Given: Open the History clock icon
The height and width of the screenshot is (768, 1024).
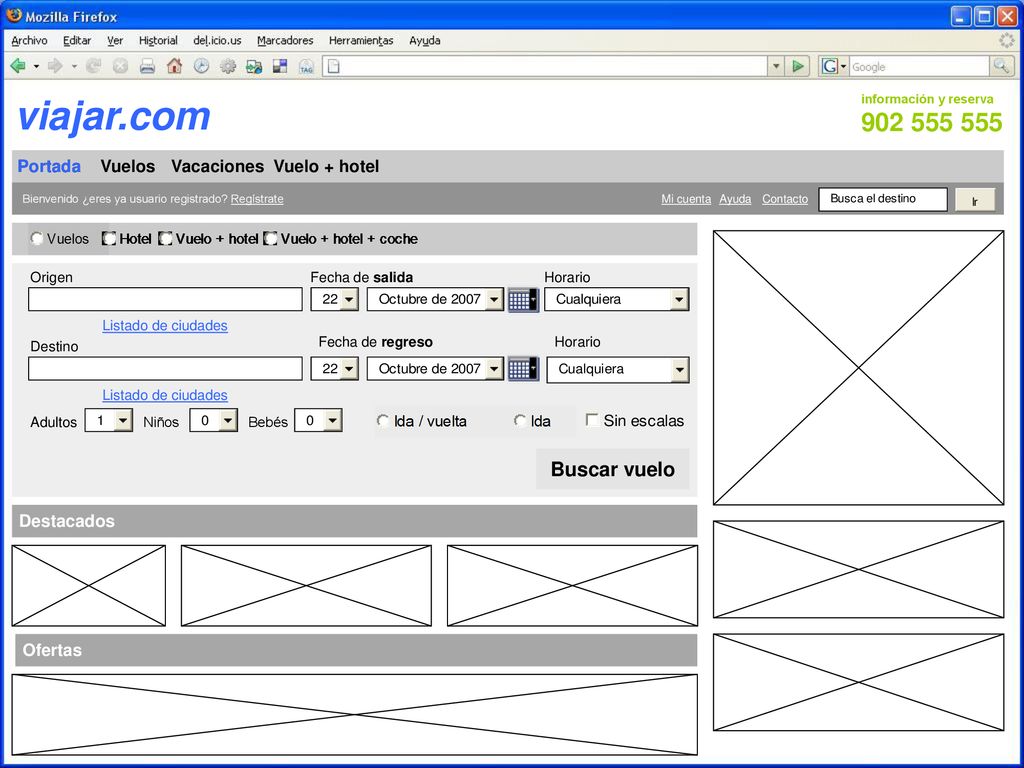Looking at the screenshot, I should pyautogui.click(x=201, y=66).
